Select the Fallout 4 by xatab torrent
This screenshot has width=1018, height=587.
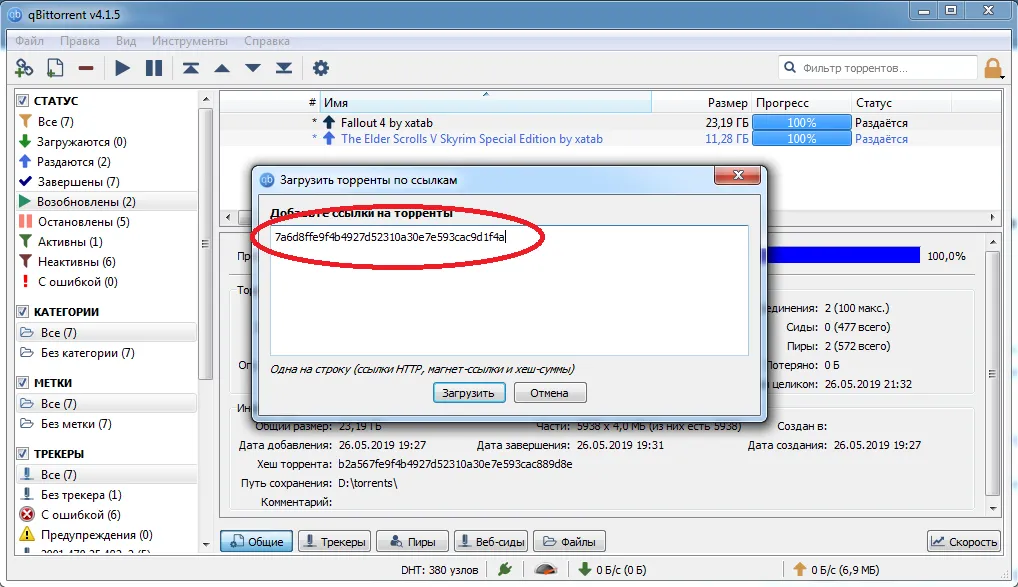point(386,123)
